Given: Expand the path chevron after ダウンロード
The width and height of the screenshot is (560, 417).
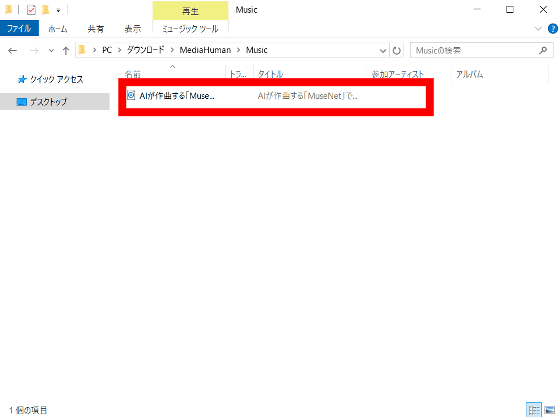Looking at the screenshot, I should (x=172, y=50).
